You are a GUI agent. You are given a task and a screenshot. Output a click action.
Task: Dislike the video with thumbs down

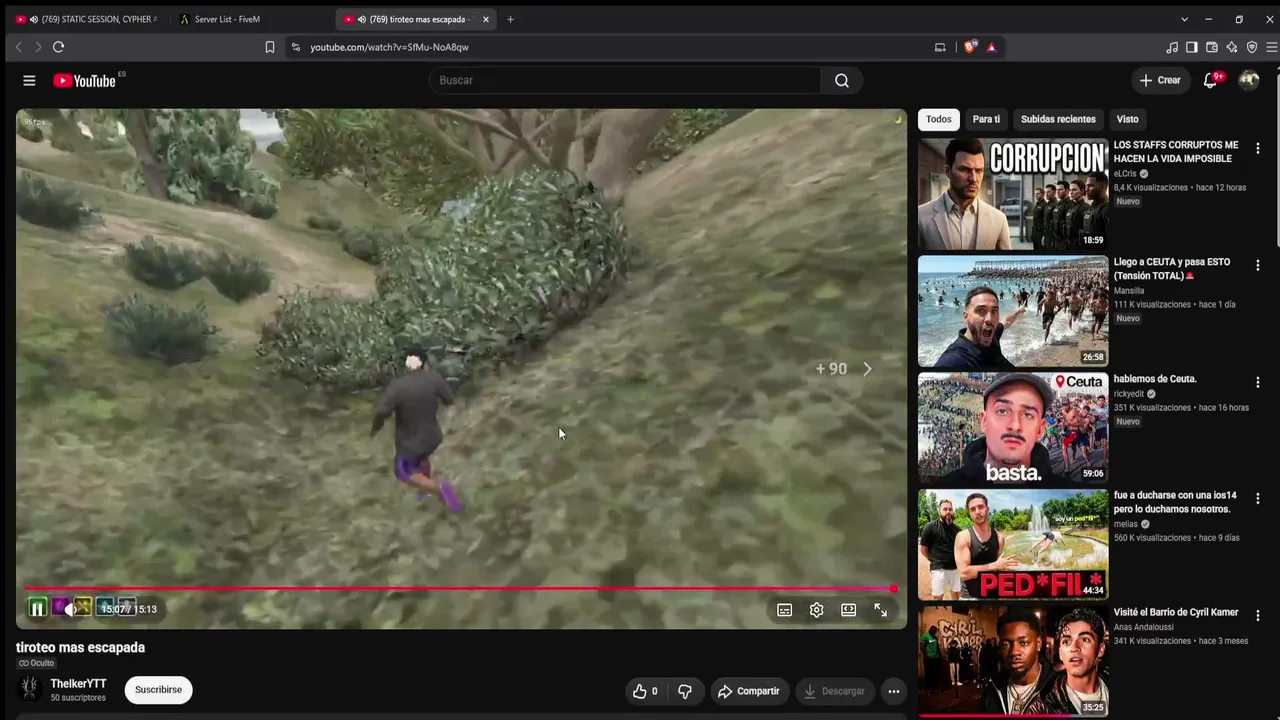[x=685, y=691]
